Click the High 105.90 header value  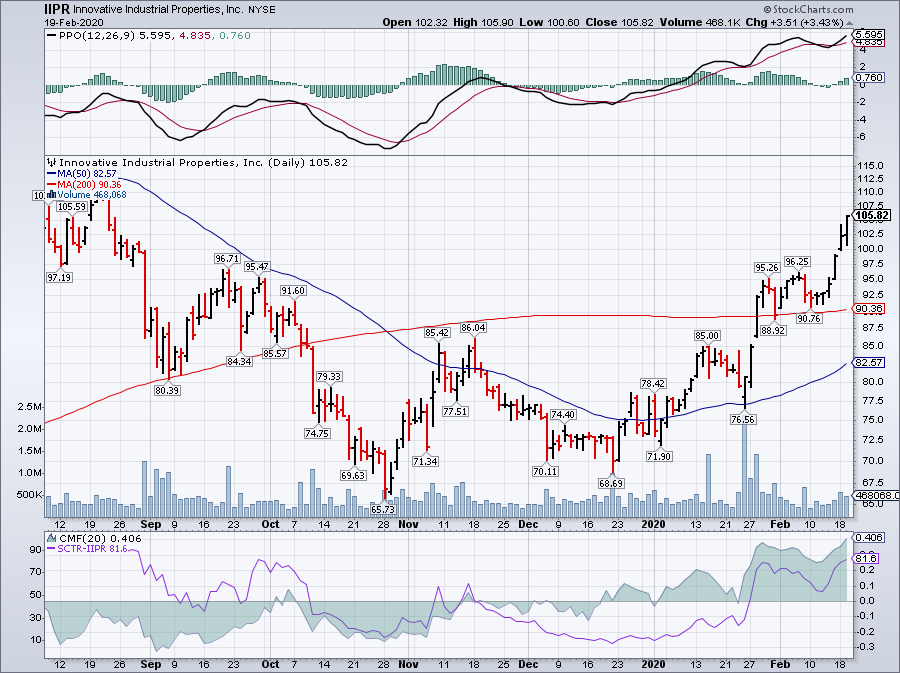coord(483,22)
